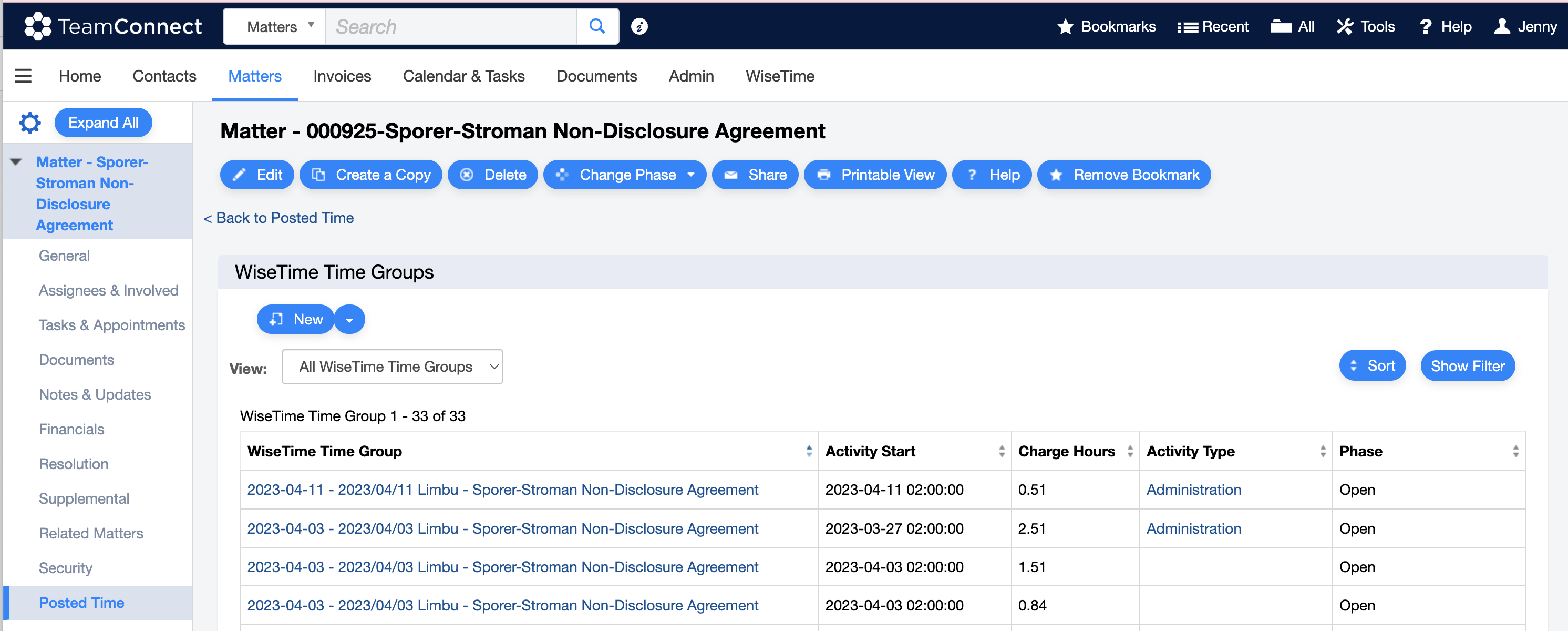
Task: Open the All folder menu
Action: click(x=1293, y=26)
